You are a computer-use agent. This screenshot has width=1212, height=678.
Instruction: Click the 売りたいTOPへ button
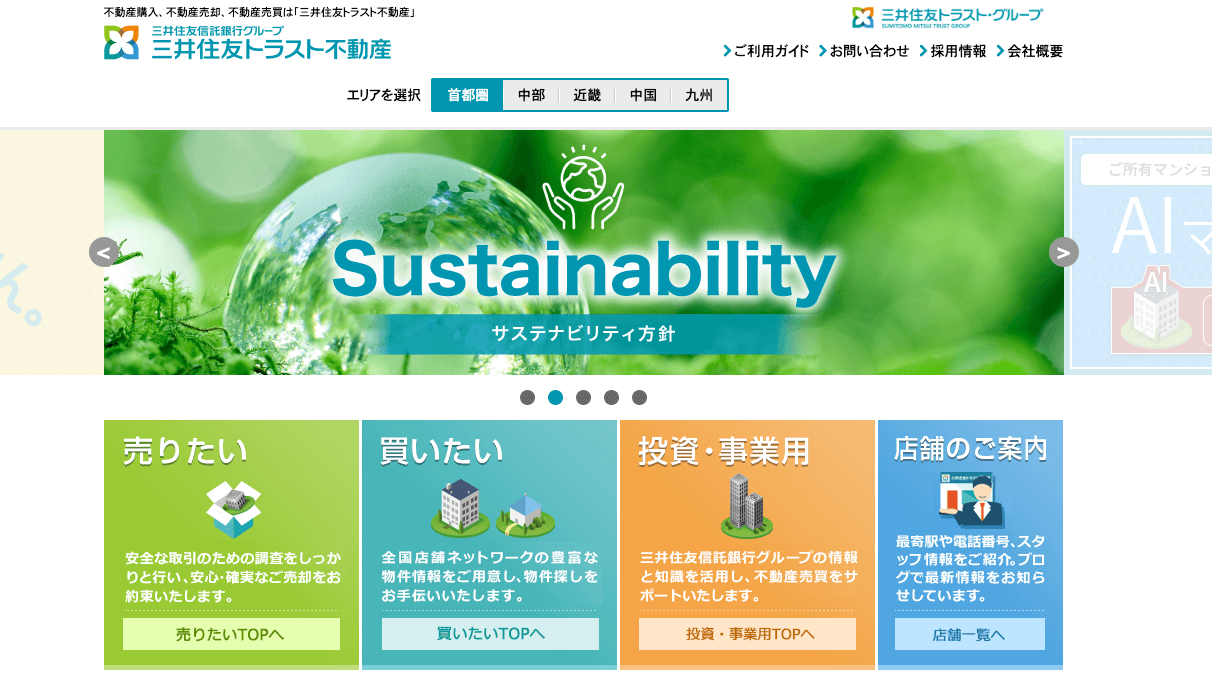point(231,634)
